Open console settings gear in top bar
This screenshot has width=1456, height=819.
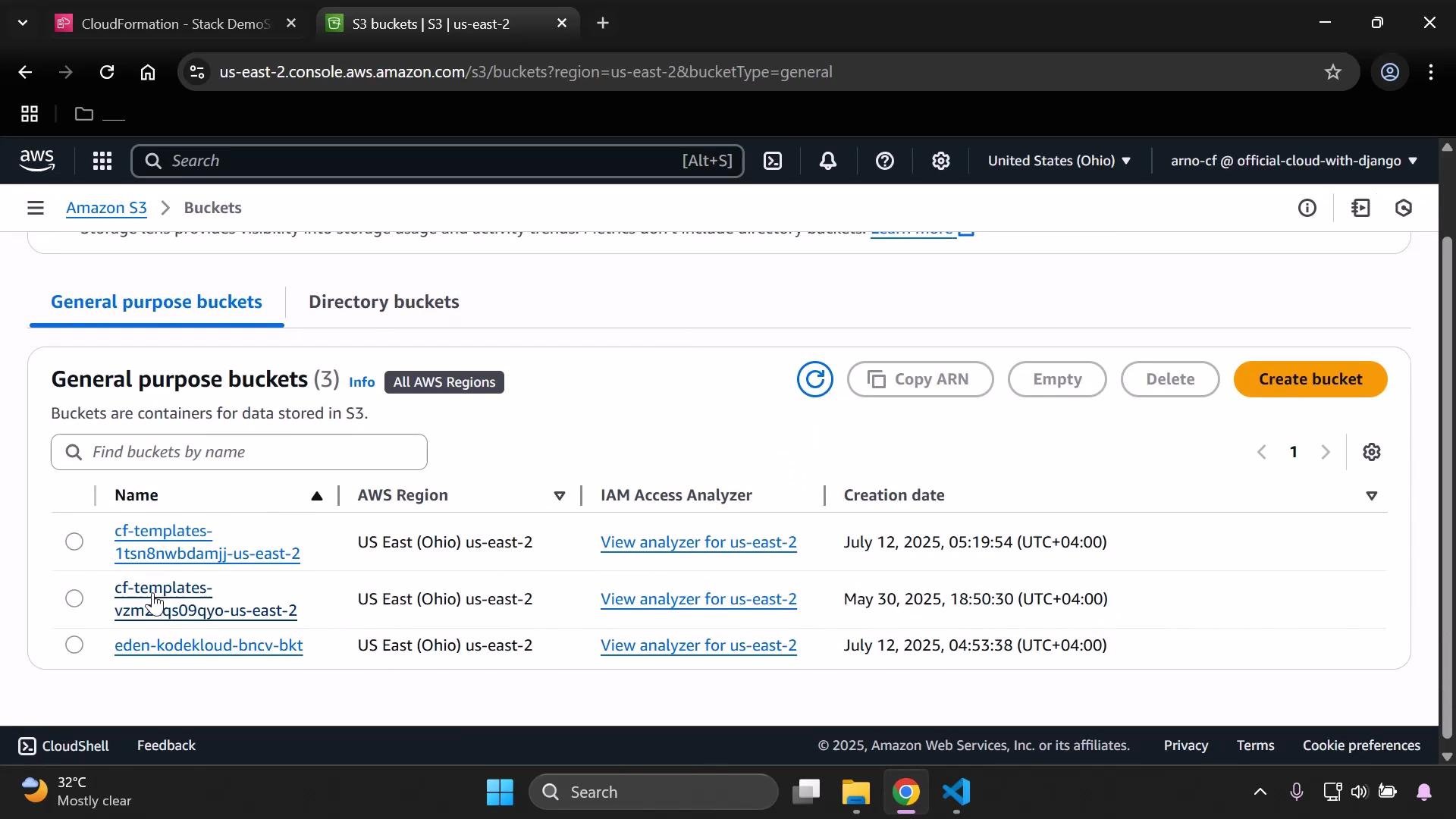[x=941, y=161]
